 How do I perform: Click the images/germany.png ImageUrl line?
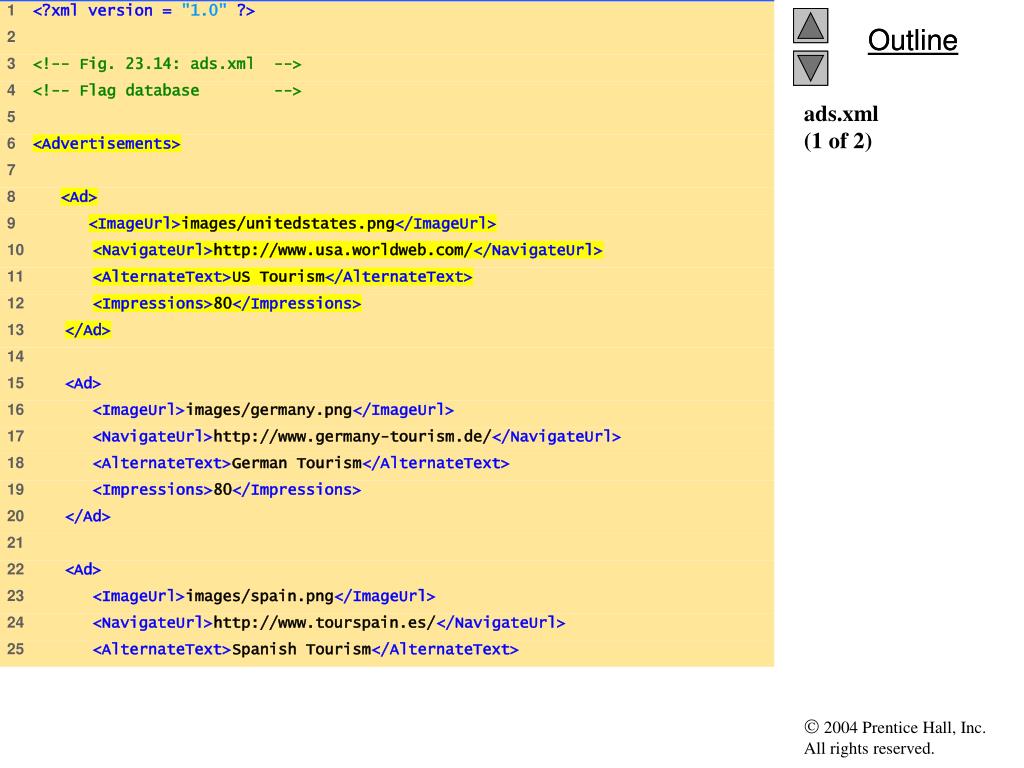tap(273, 410)
